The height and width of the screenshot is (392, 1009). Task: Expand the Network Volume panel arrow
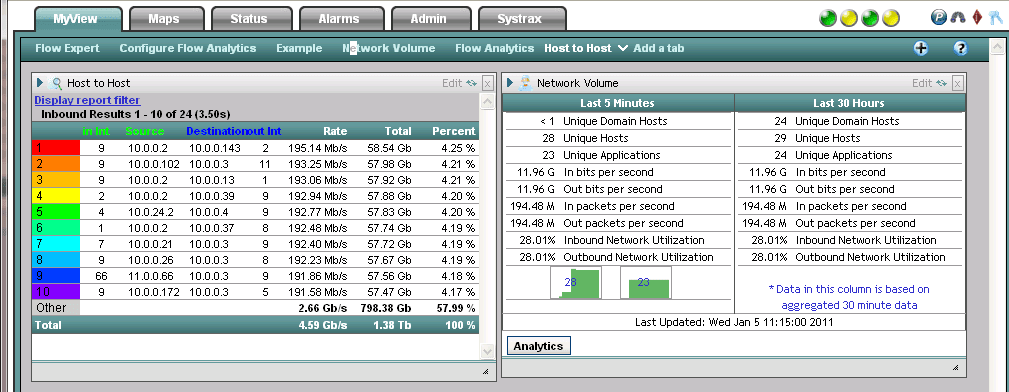(510, 82)
